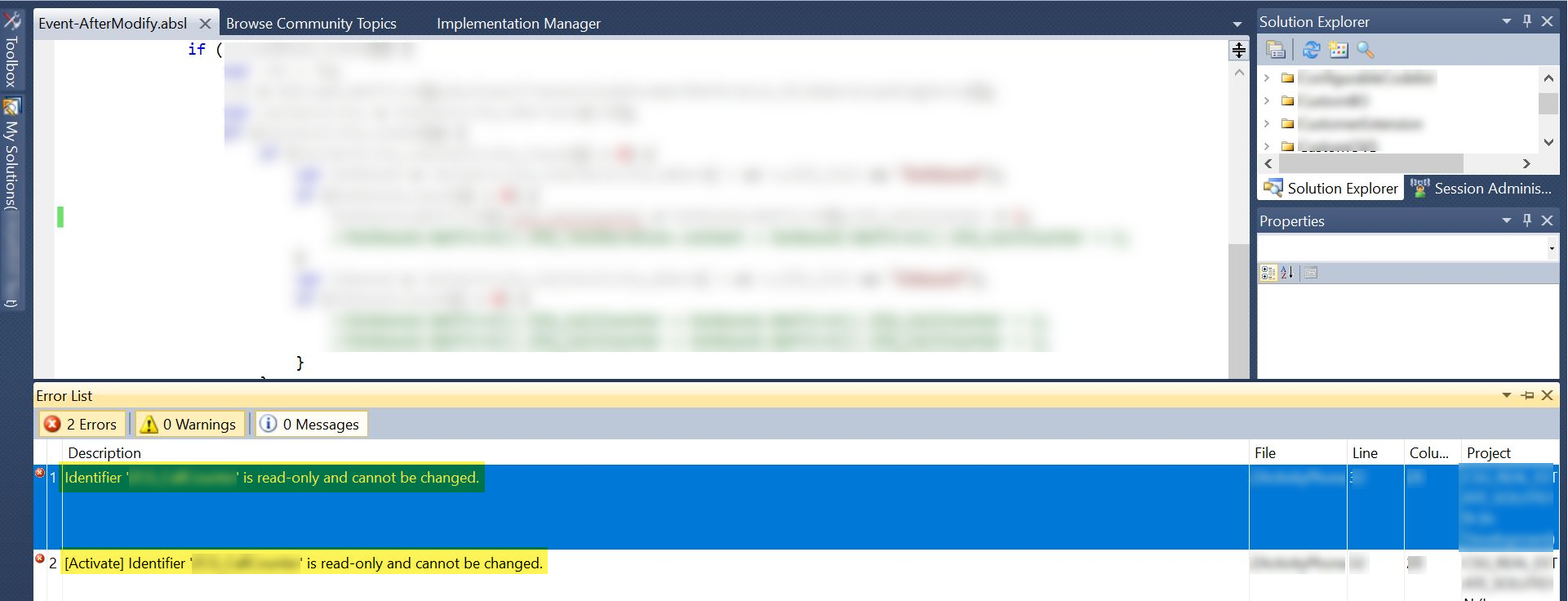Close the Event-AfterModify.absl tab
1568x601 pixels.
pos(206,24)
